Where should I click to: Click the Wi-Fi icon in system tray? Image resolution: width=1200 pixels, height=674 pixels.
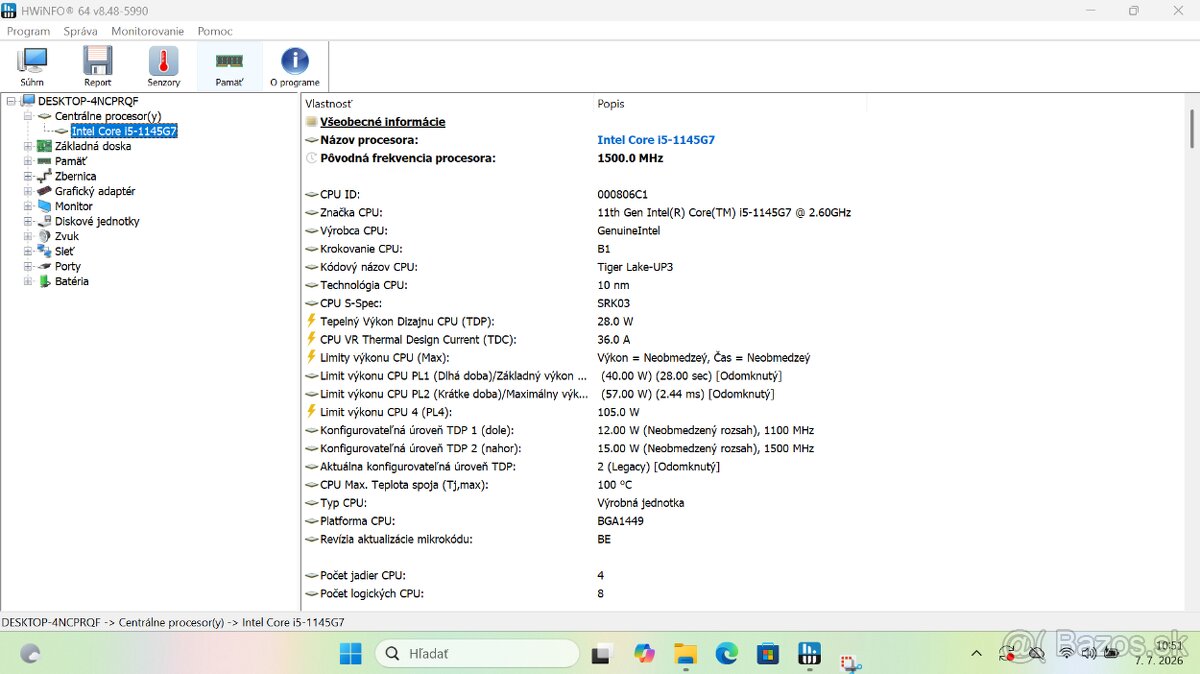(x=1066, y=653)
